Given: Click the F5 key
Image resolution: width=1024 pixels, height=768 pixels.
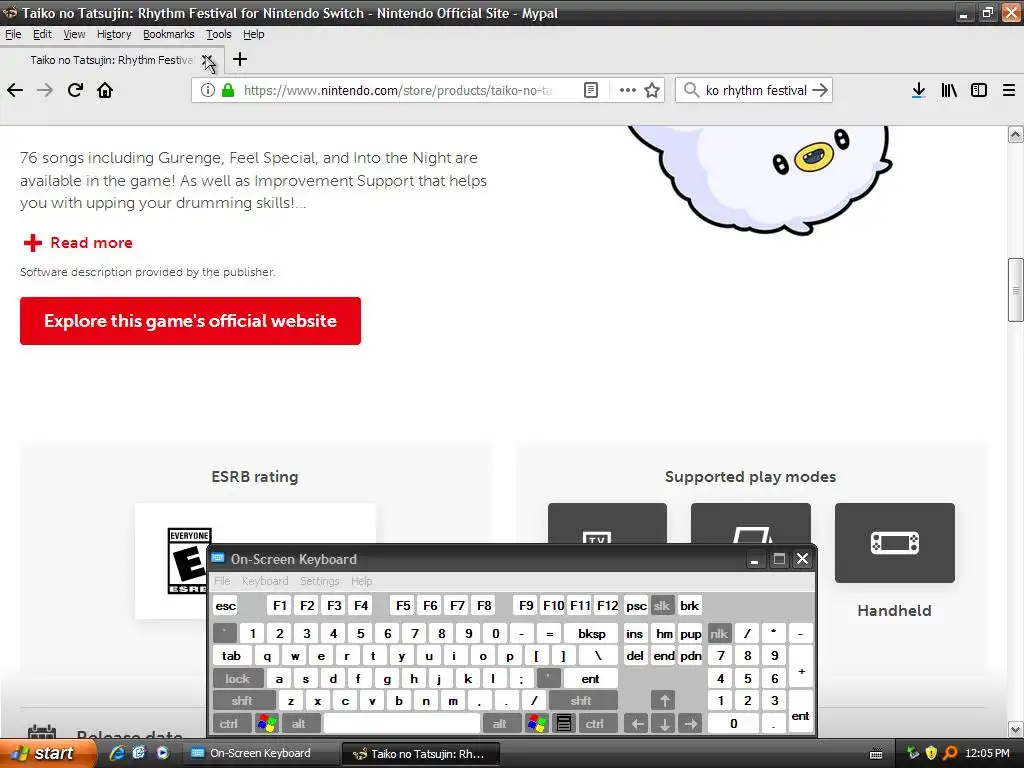Looking at the screenshot, I should tap(403, 605).
